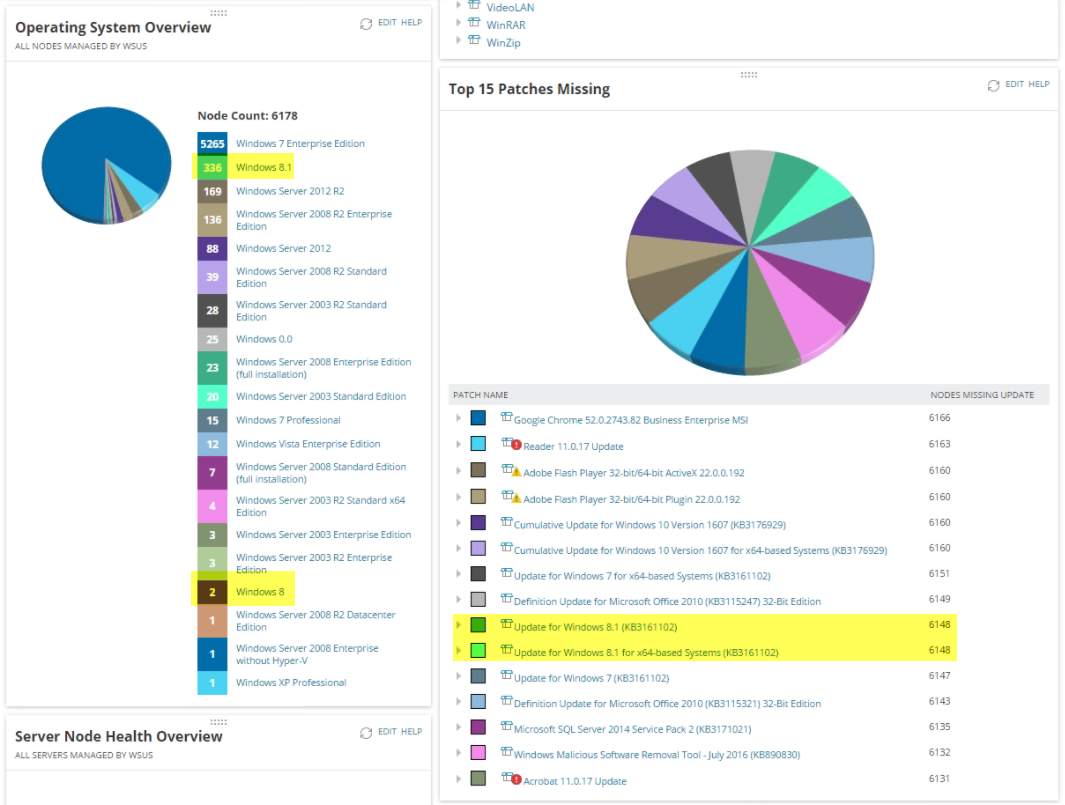Open Help for Top 15 Patches Missing

pos(1039,84)
